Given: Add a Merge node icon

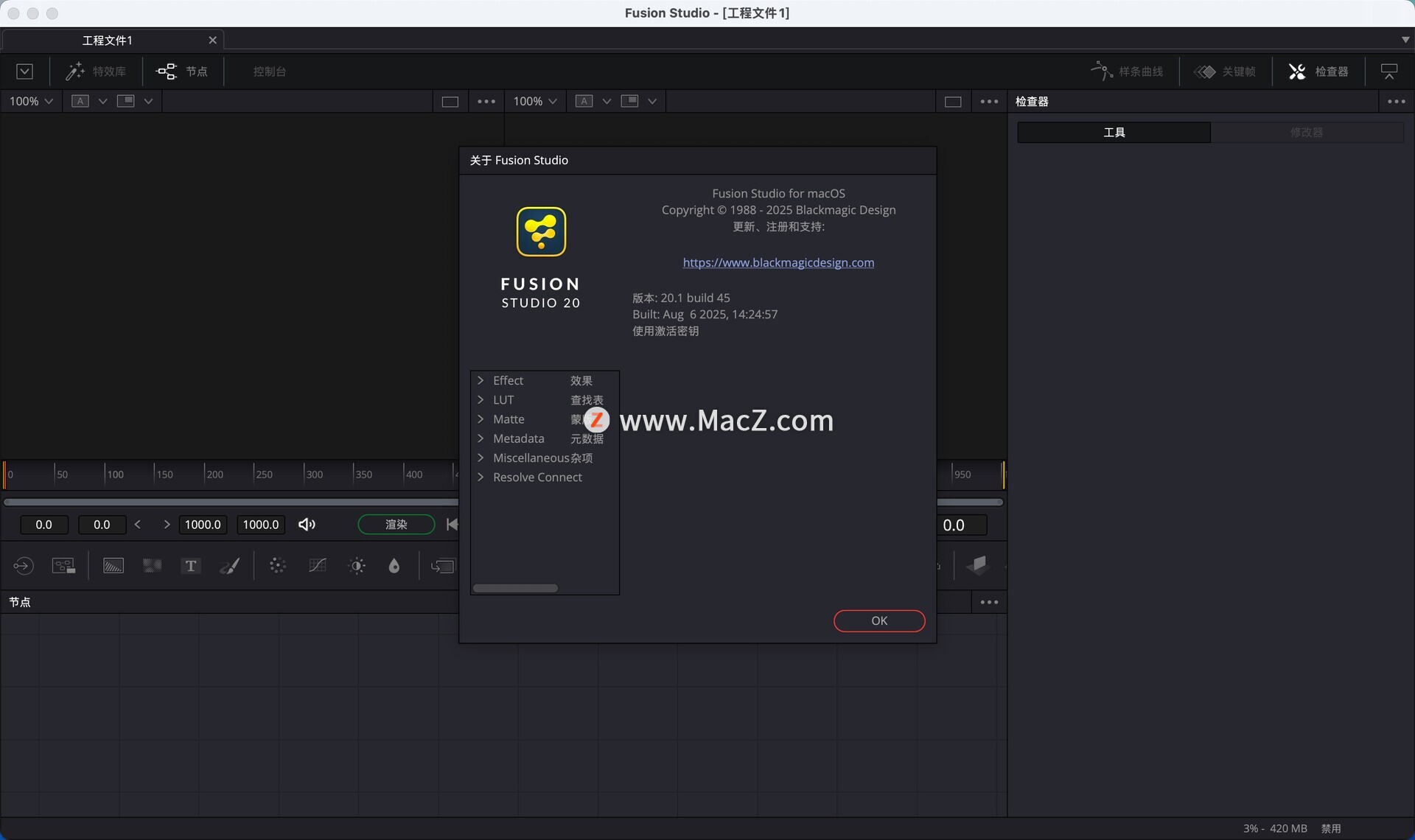Looking at the screenshot, I should 443,566.
